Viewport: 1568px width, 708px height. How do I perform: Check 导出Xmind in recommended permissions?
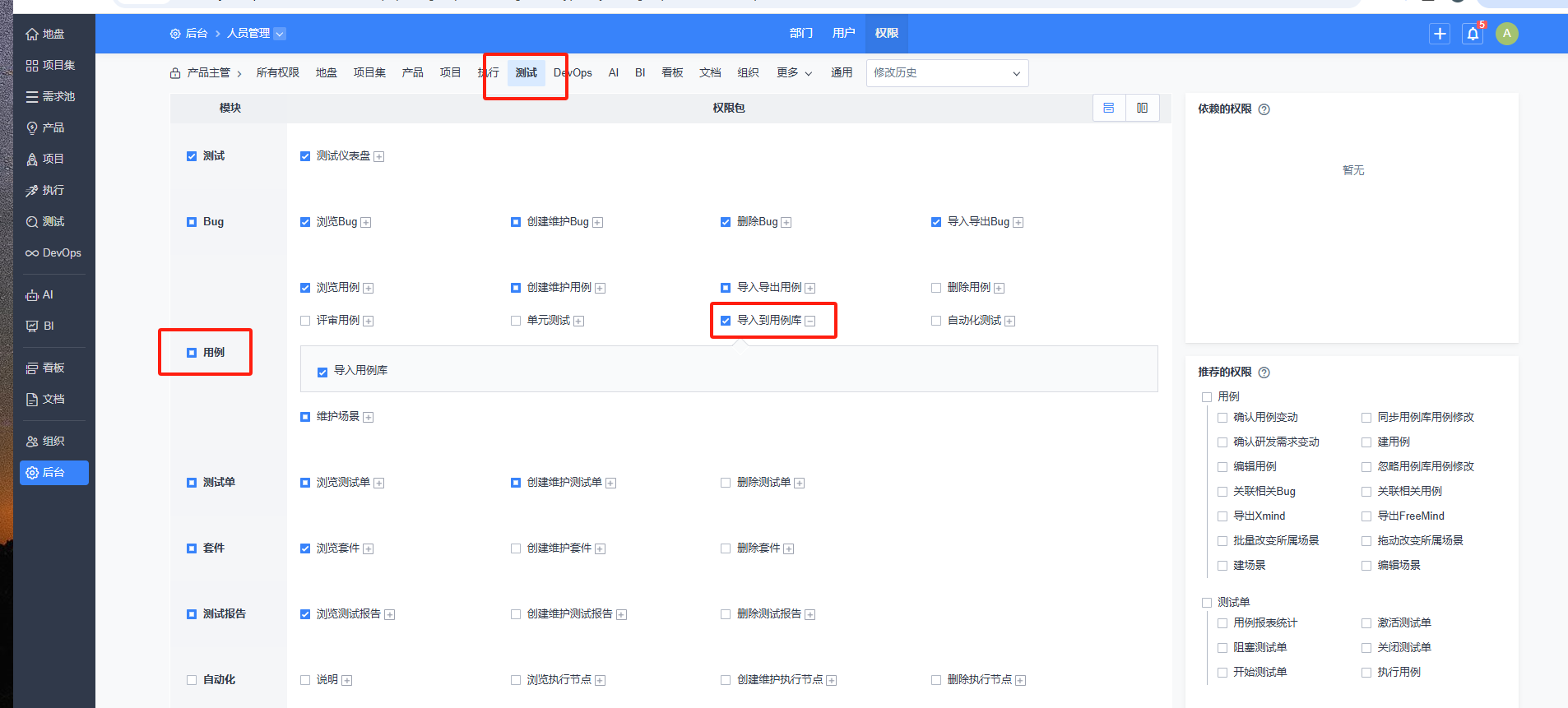(x=1222, y=516)
